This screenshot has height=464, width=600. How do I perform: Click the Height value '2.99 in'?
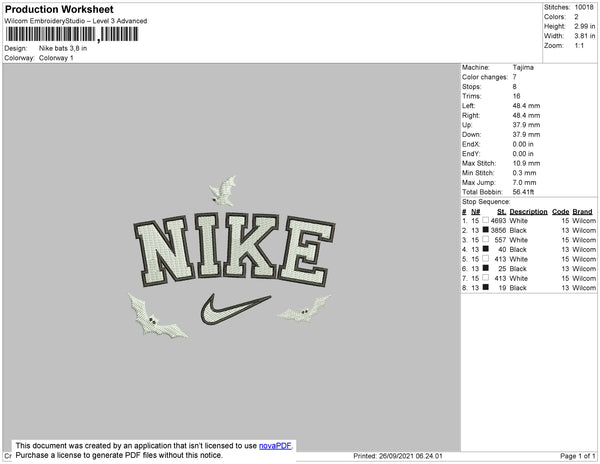click(584, 26)
